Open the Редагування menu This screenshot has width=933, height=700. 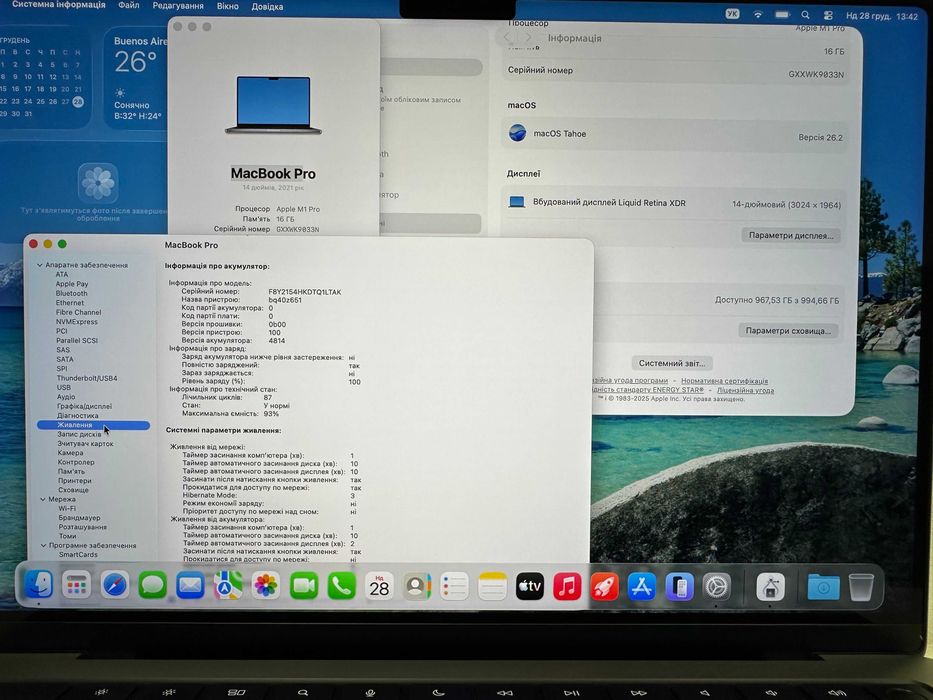coord(178,6)
